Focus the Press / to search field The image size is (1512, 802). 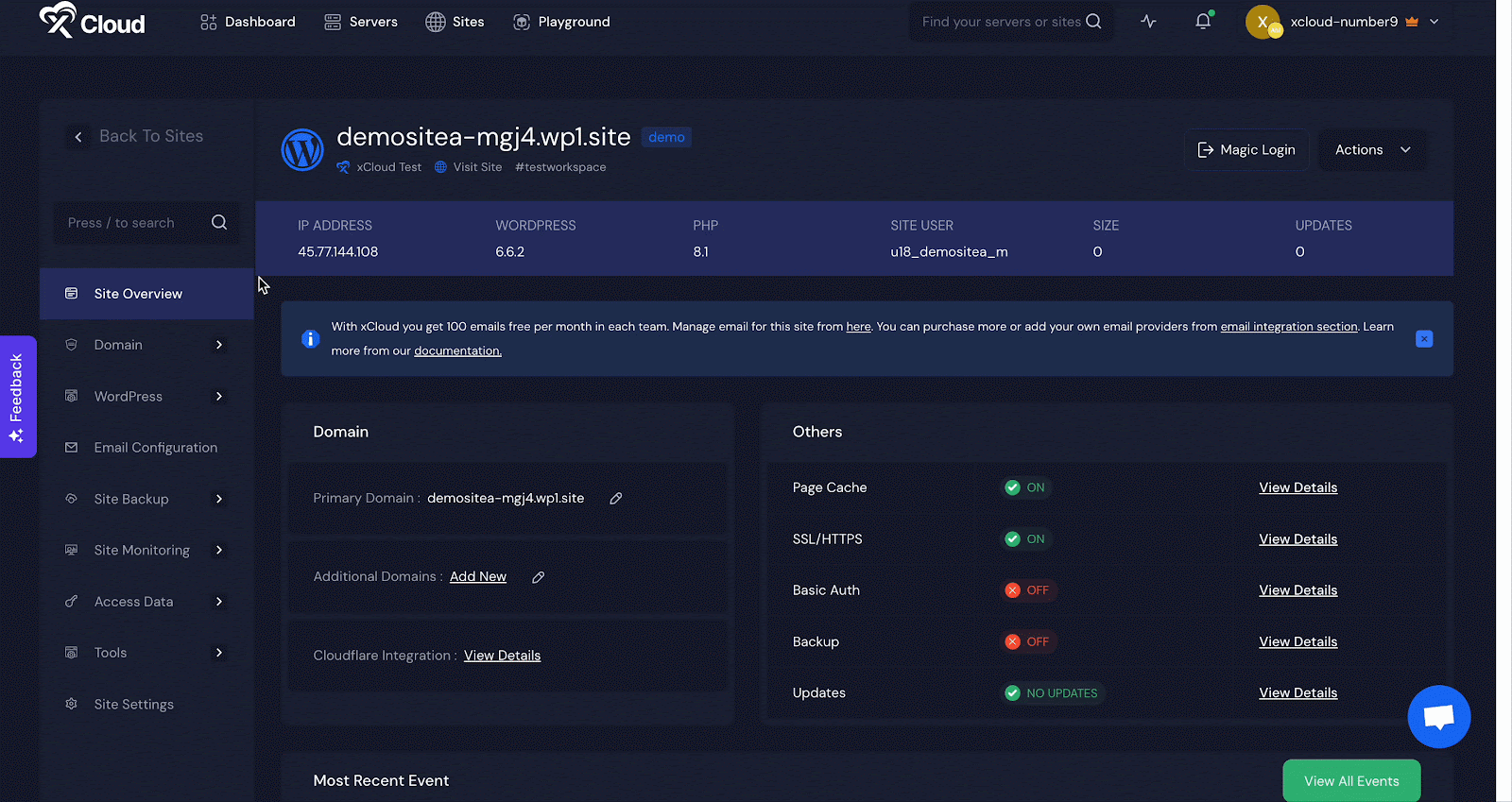click(x=146, y=223)
